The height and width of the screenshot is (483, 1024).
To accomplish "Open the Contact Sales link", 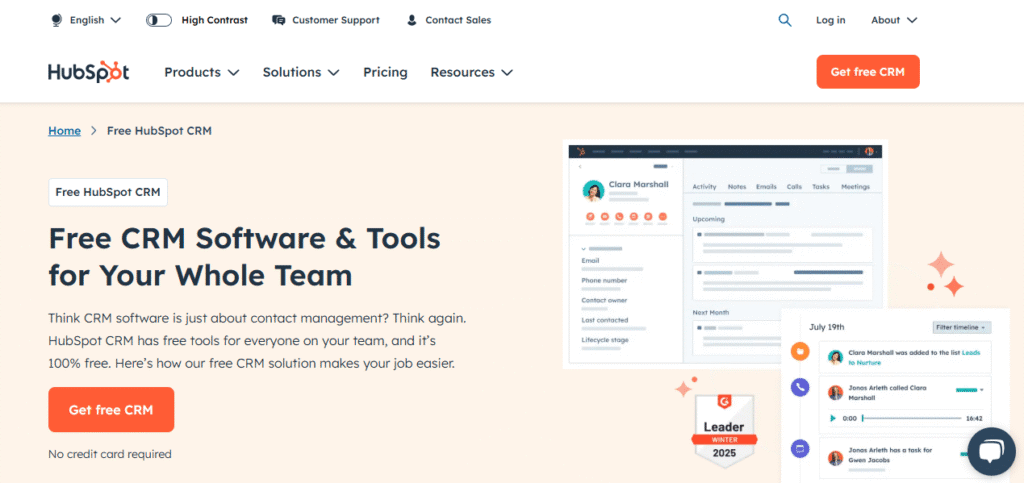I will (458, 20).
